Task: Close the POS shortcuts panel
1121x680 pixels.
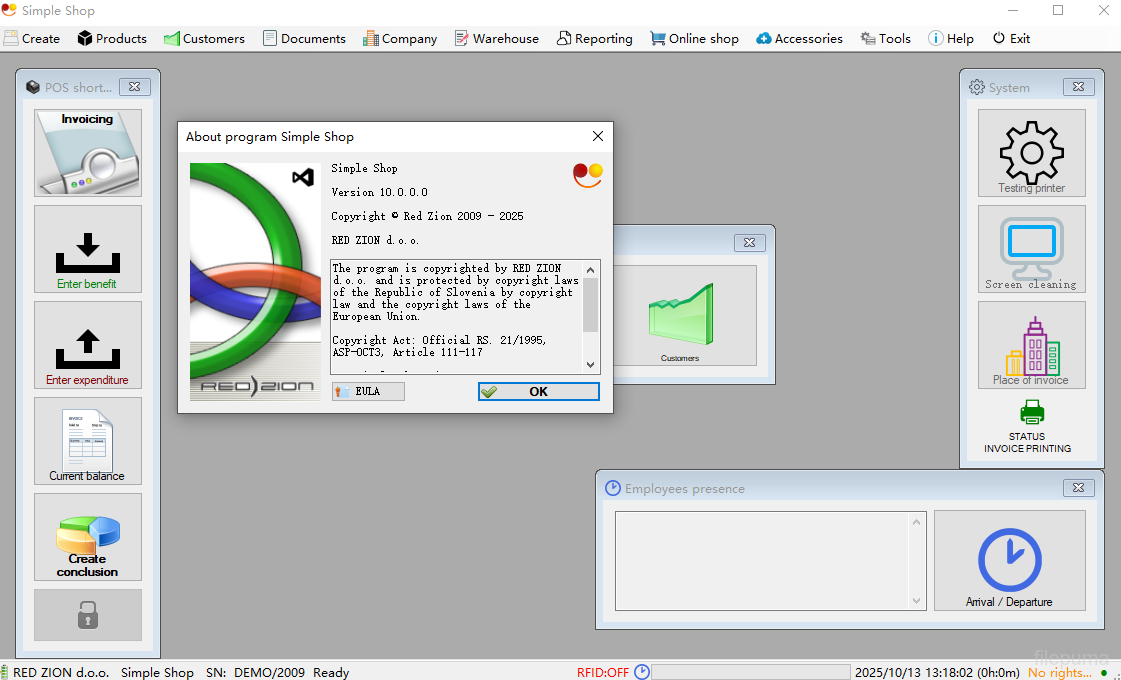Action: coord(134,87)
